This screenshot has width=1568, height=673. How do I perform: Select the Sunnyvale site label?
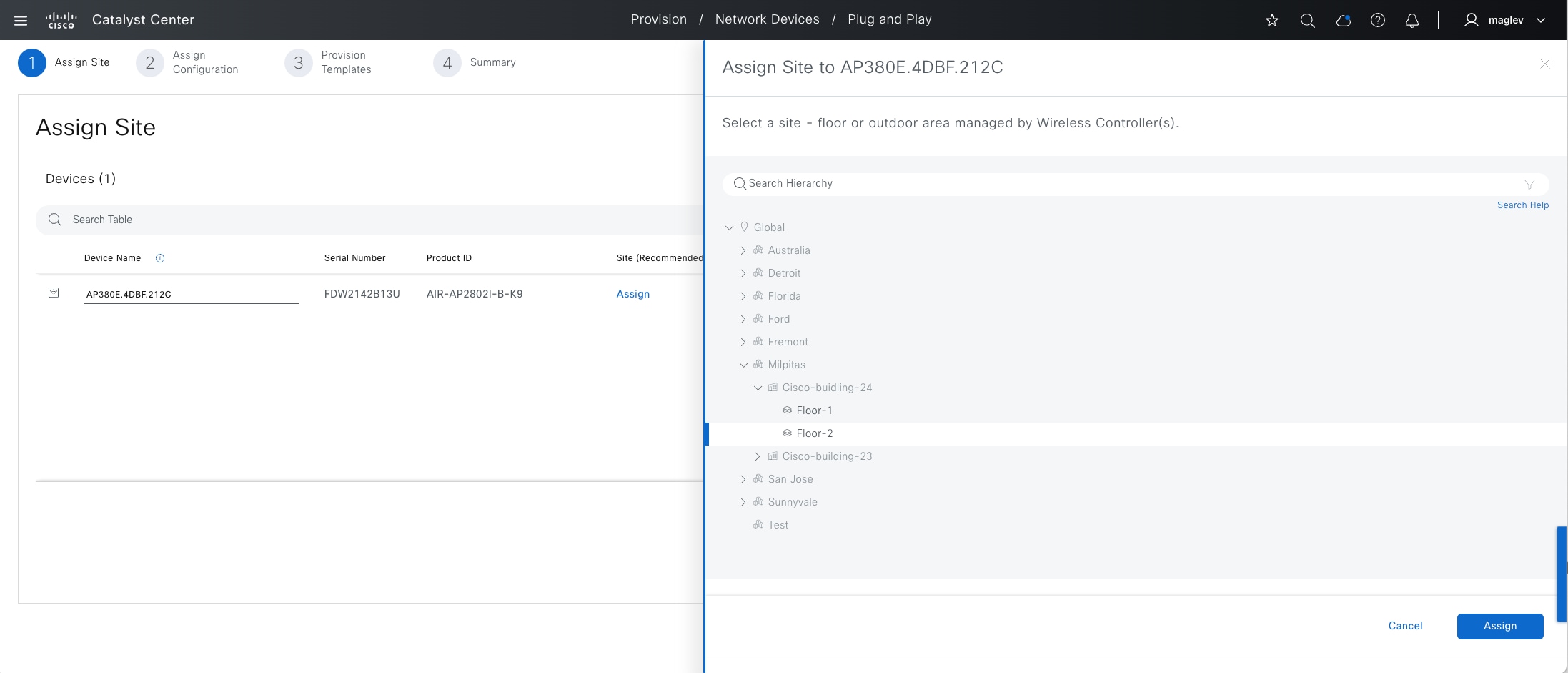click(x=793, y=502)
